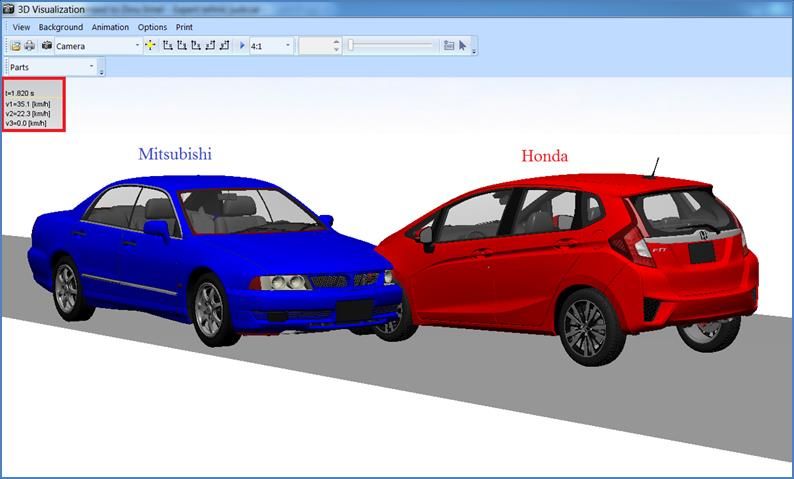
Task: Expand the main toolbar overflow options
Action: point(474,52)
